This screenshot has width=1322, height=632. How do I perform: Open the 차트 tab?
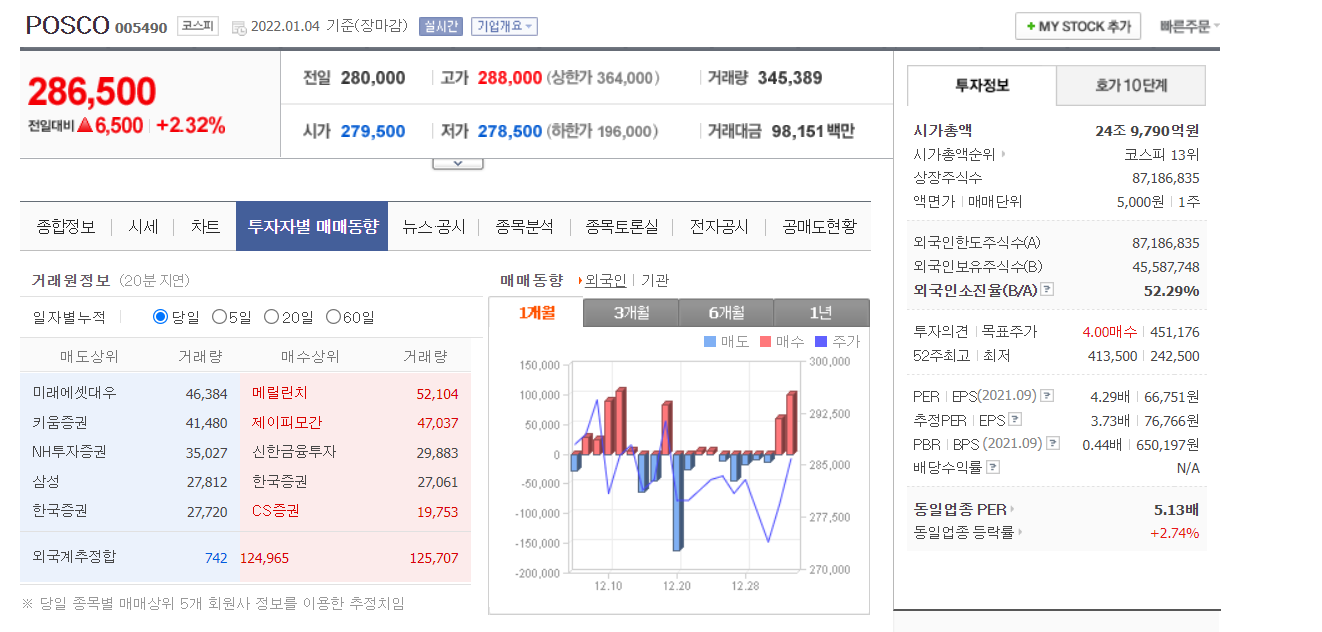coord(205,227)
